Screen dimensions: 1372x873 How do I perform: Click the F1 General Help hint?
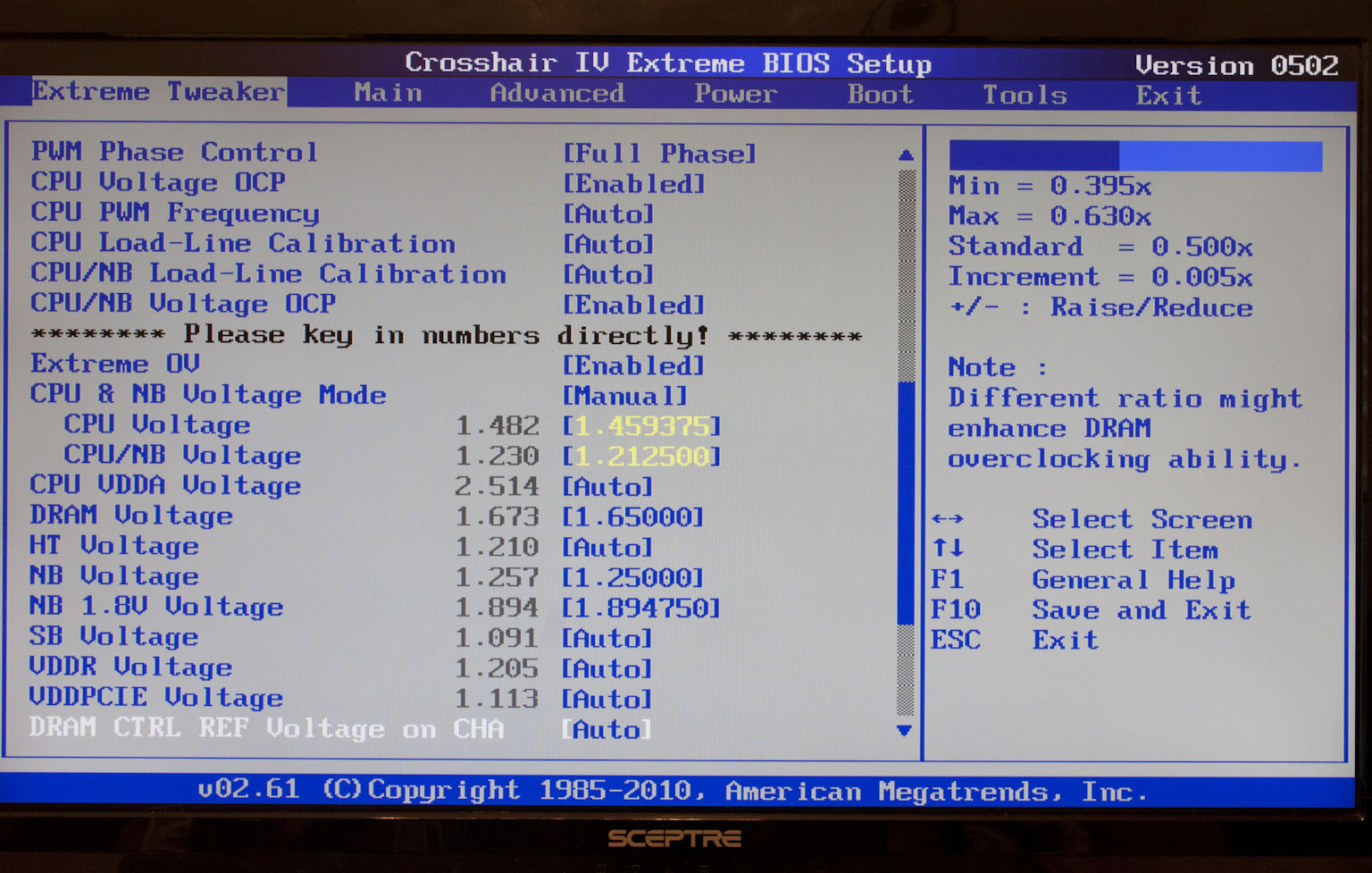point(1083,581)
